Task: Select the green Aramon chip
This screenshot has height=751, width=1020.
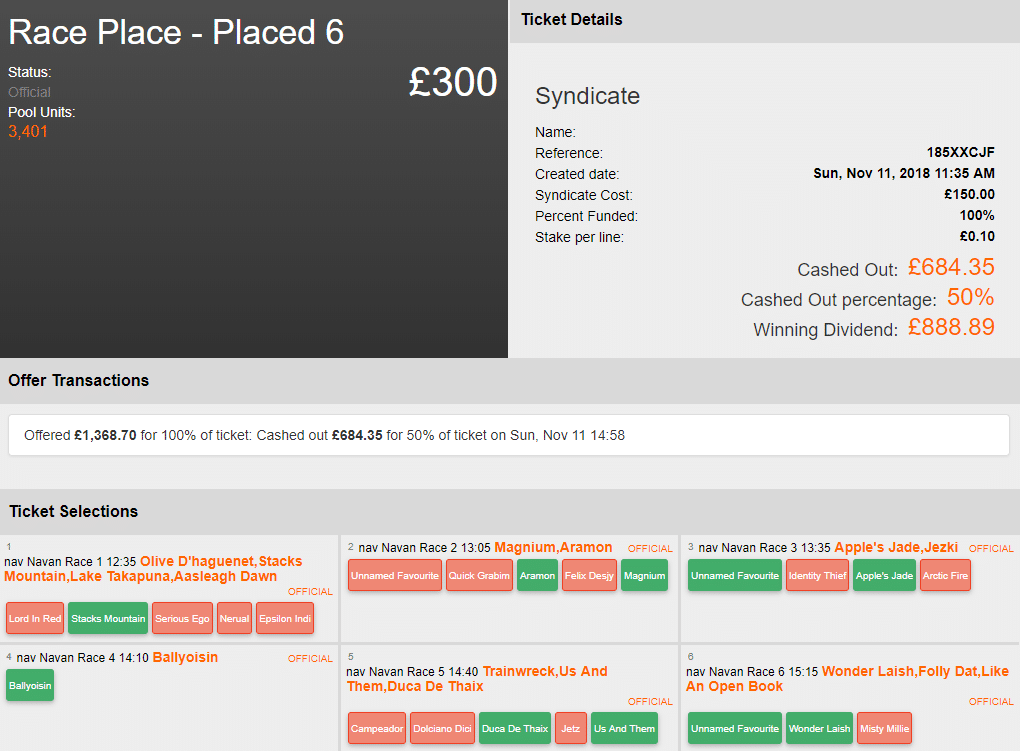Action: click(x=537, y=576)
